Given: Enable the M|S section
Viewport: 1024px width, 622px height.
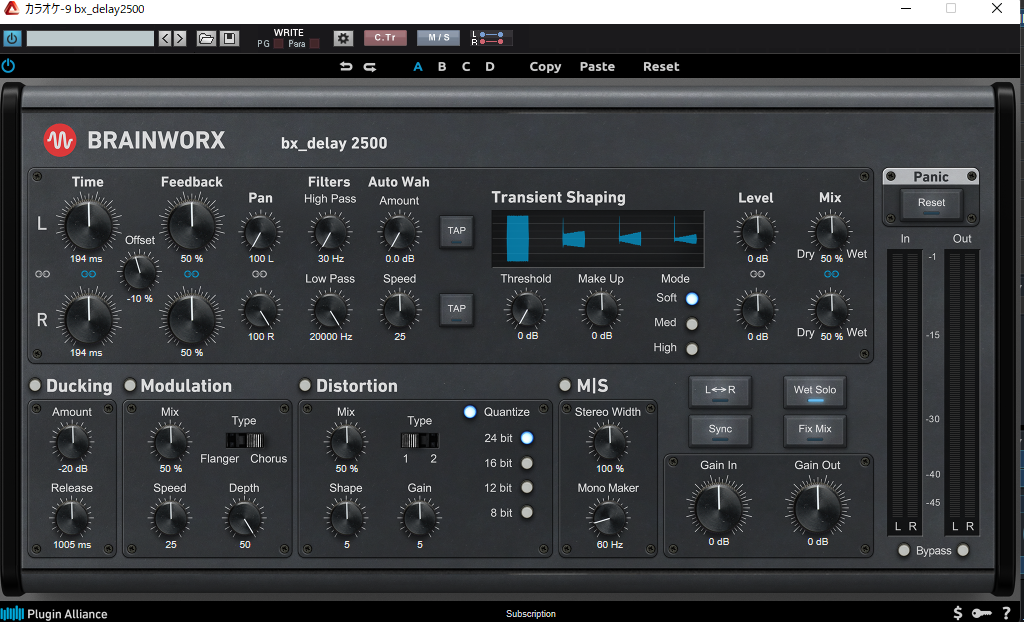Looking at the screenshot, I should coord(565,385).
